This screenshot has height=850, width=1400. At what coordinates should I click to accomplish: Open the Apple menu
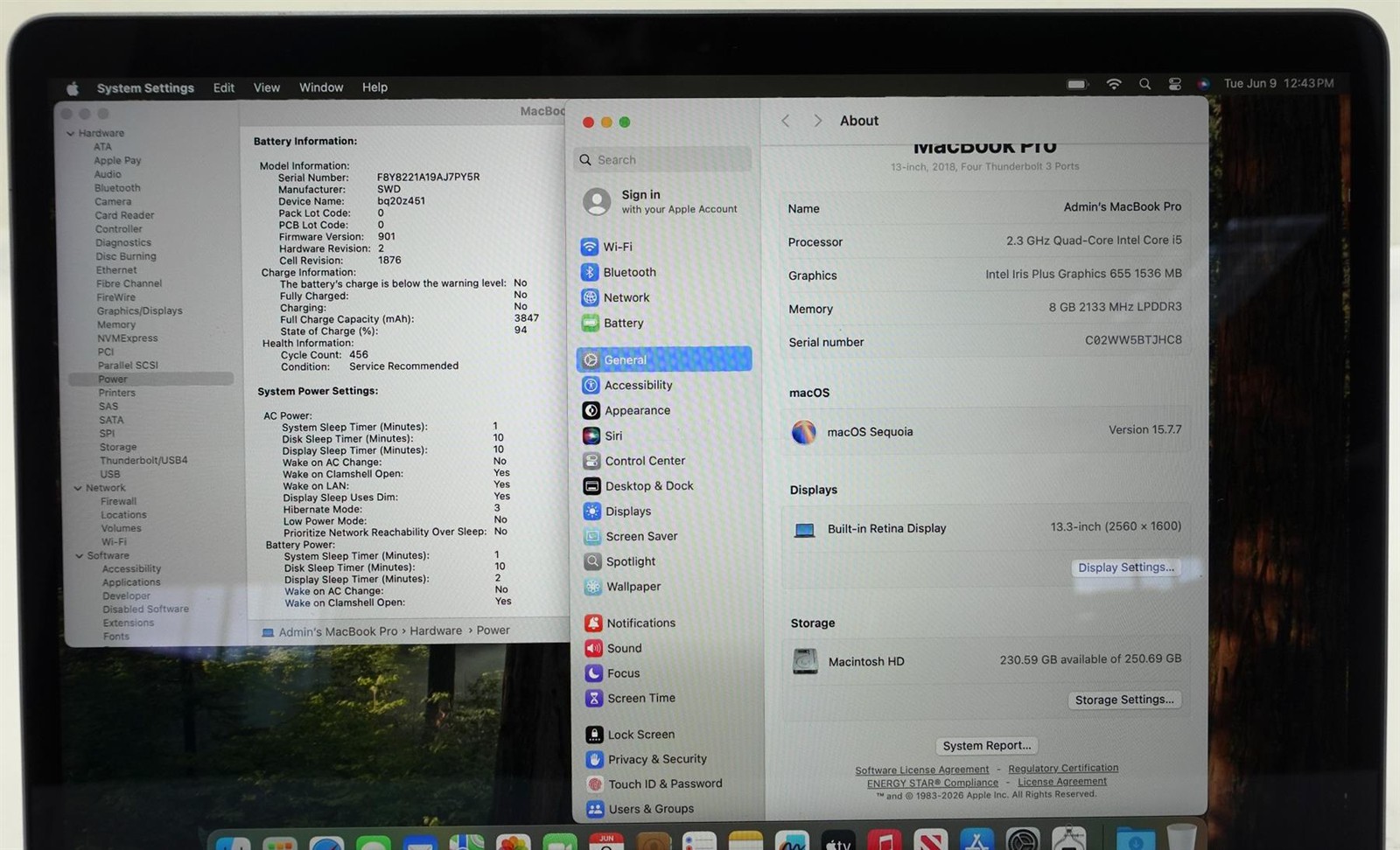73,88
